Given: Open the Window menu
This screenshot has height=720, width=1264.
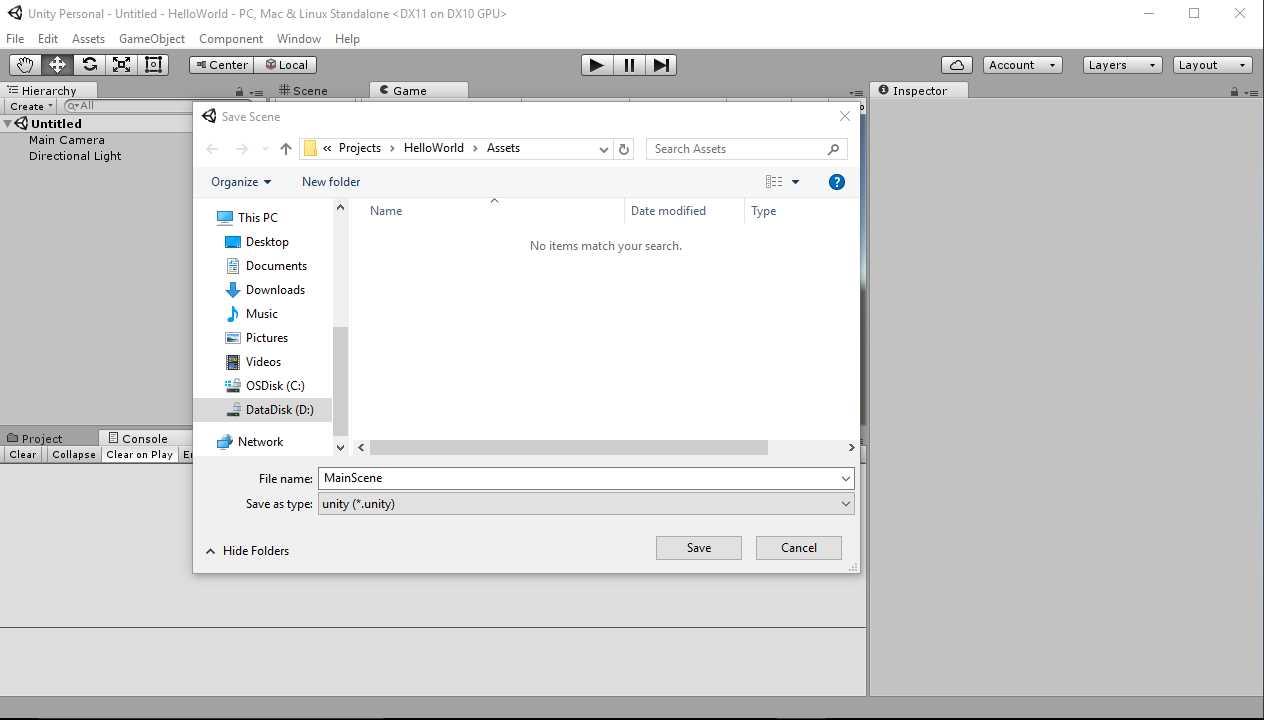Looking at the screenshot, I should point(299,39).
